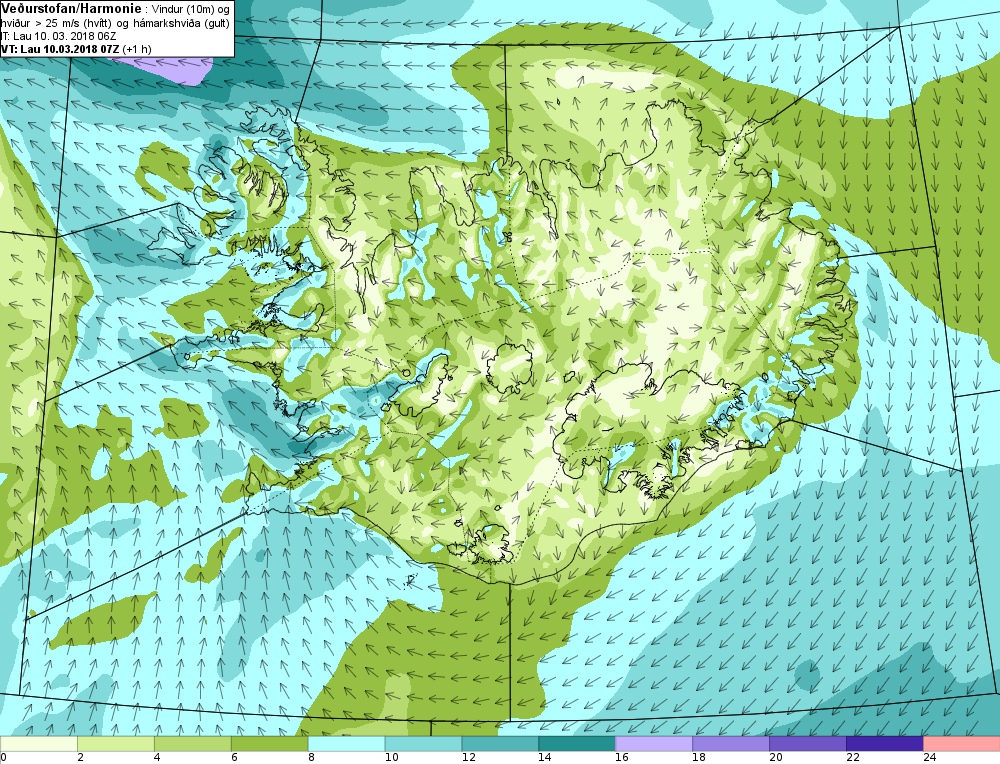Click the 22–24 m/s dark indigo legend swatch

(885, 744)
